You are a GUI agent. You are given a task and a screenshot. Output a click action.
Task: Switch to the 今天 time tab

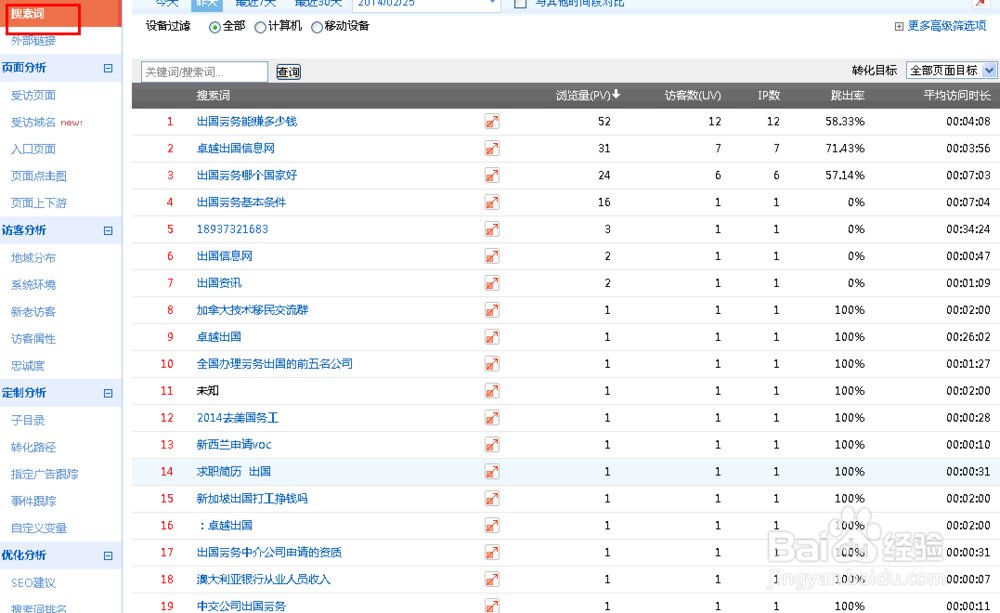tap(164, 3)
